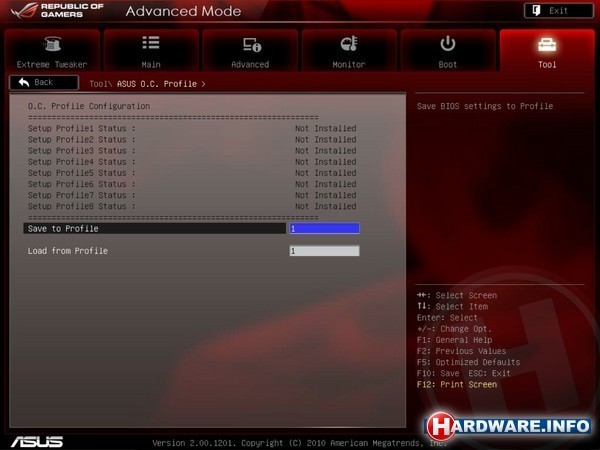The image size is (600, 450).
Task: Click the Save to Profile input field
Action: click(x=324, y=228)
